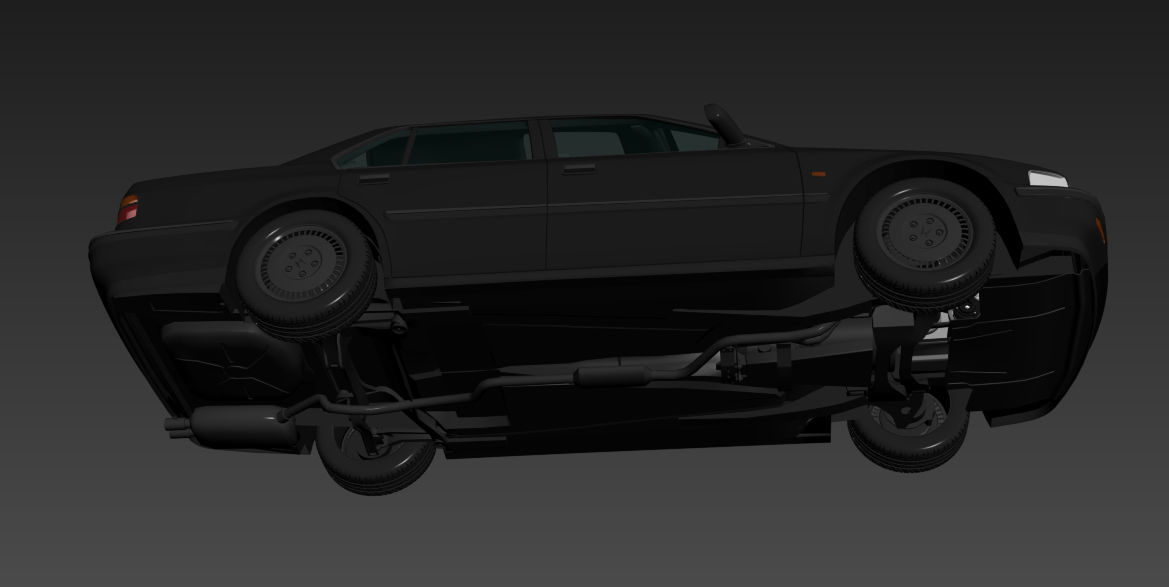Select the near-side rear wheel hubcap
The image size is (1169, 587).
(301, 263)
